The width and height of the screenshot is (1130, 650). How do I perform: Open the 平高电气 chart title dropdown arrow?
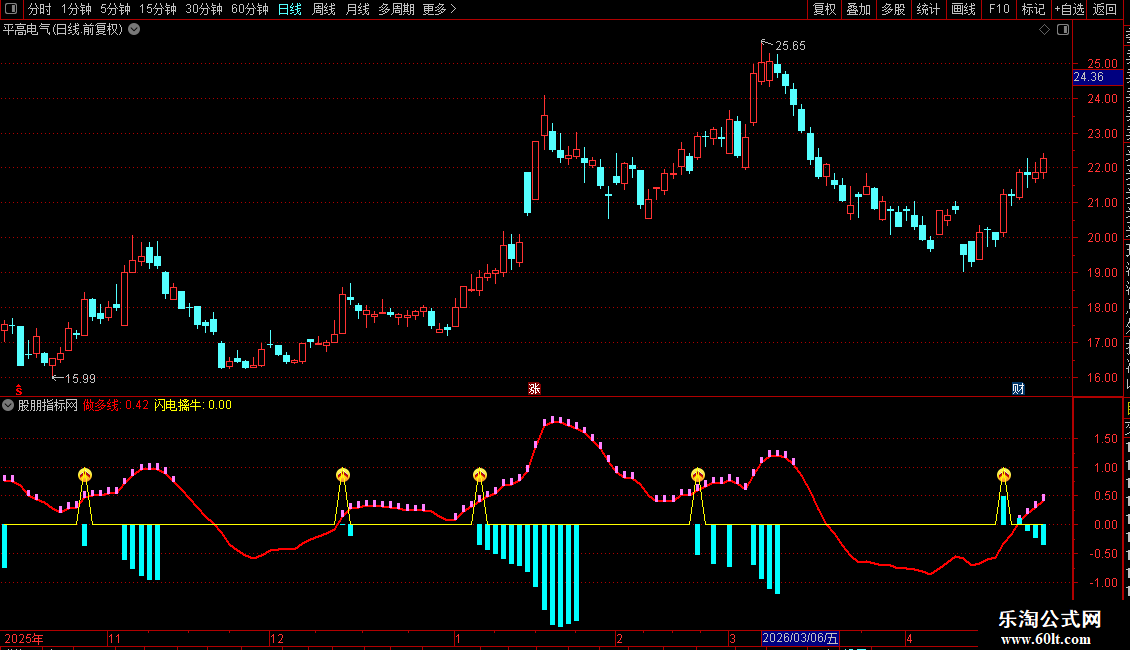coord(134,30)
